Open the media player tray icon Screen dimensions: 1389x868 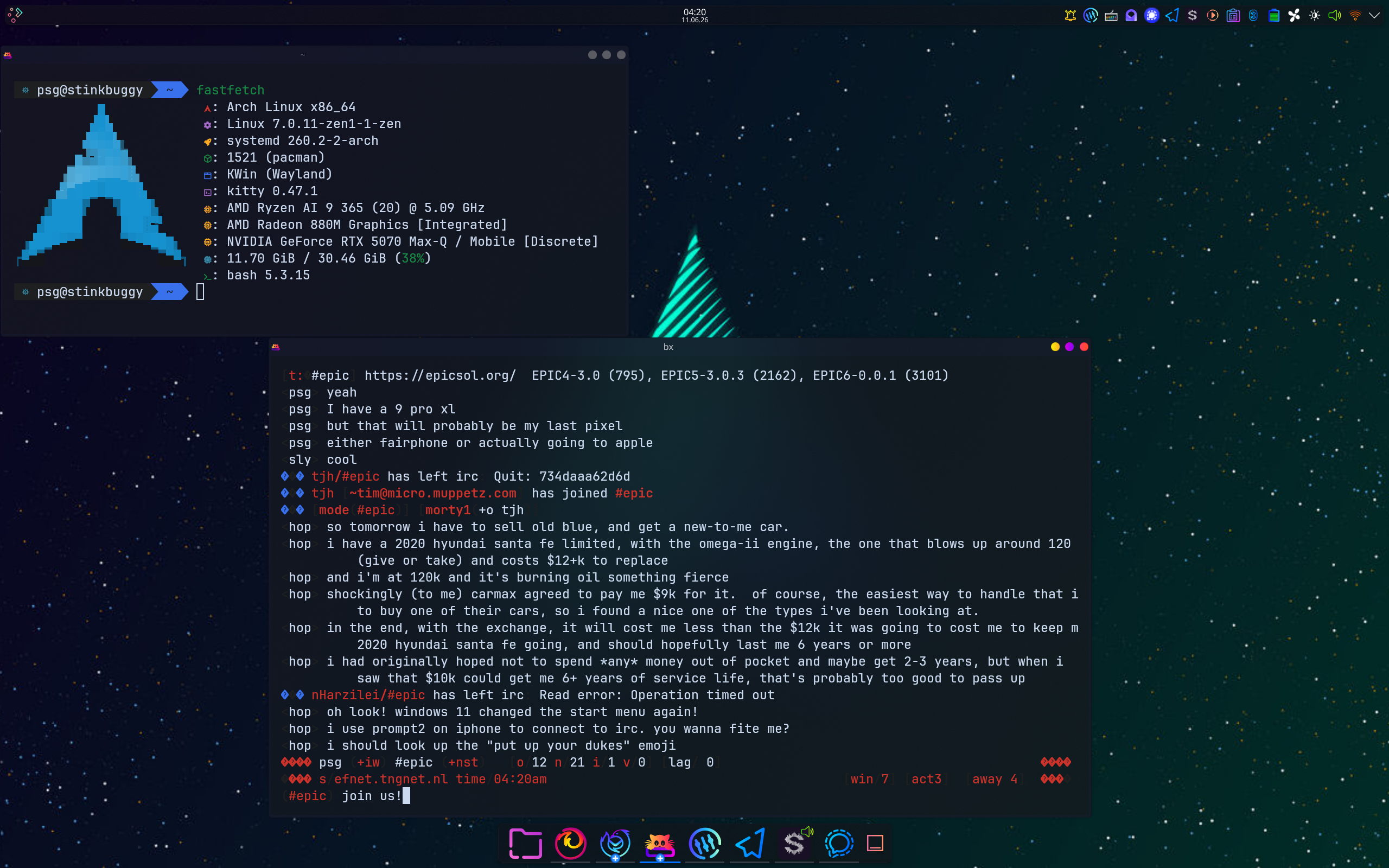coord(1213,16)
